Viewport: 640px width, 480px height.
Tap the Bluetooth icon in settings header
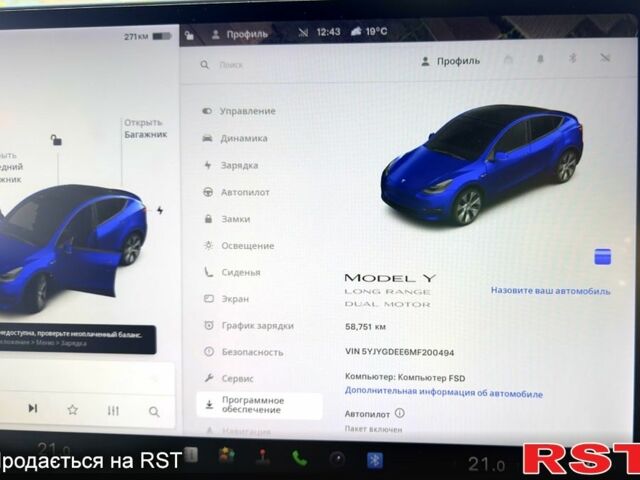572,59
